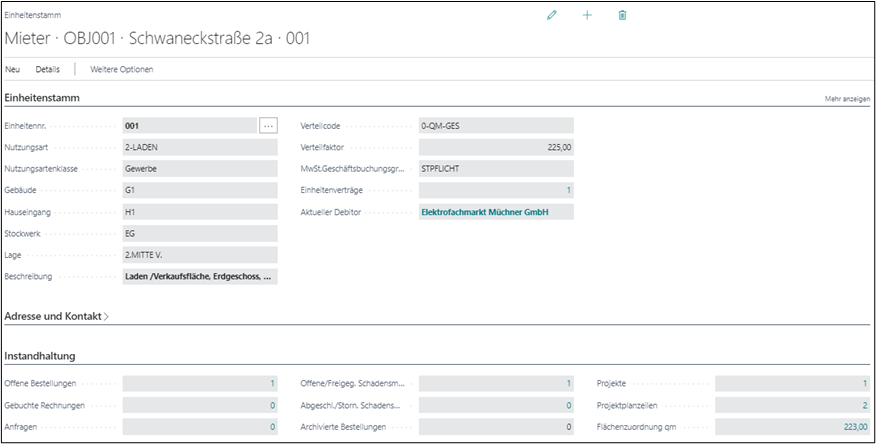Click the pencil edit icon
The image size is (876, 444).
pyautogui.click(x=551, y=16)
